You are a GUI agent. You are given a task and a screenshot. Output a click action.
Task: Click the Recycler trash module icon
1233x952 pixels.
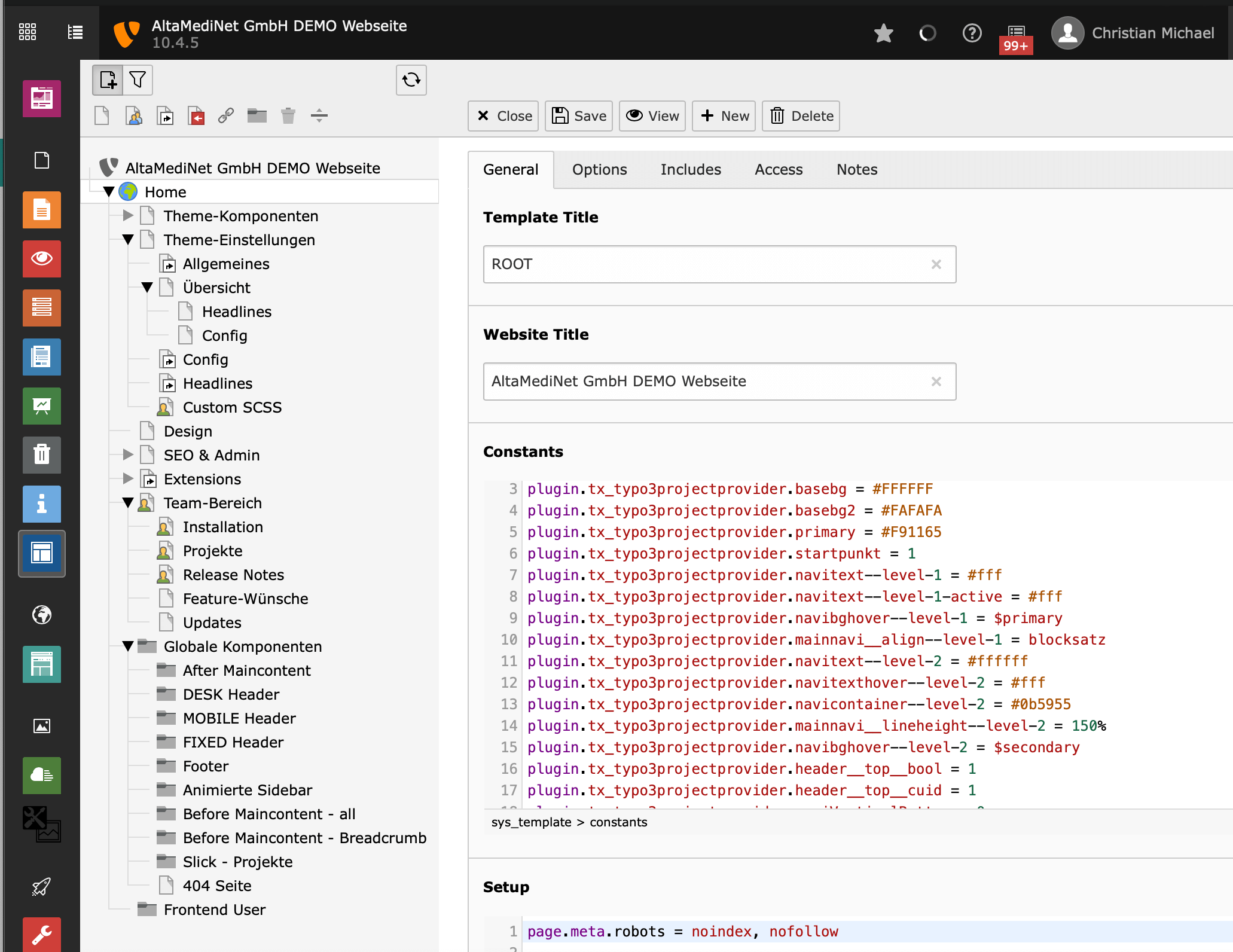42,455
